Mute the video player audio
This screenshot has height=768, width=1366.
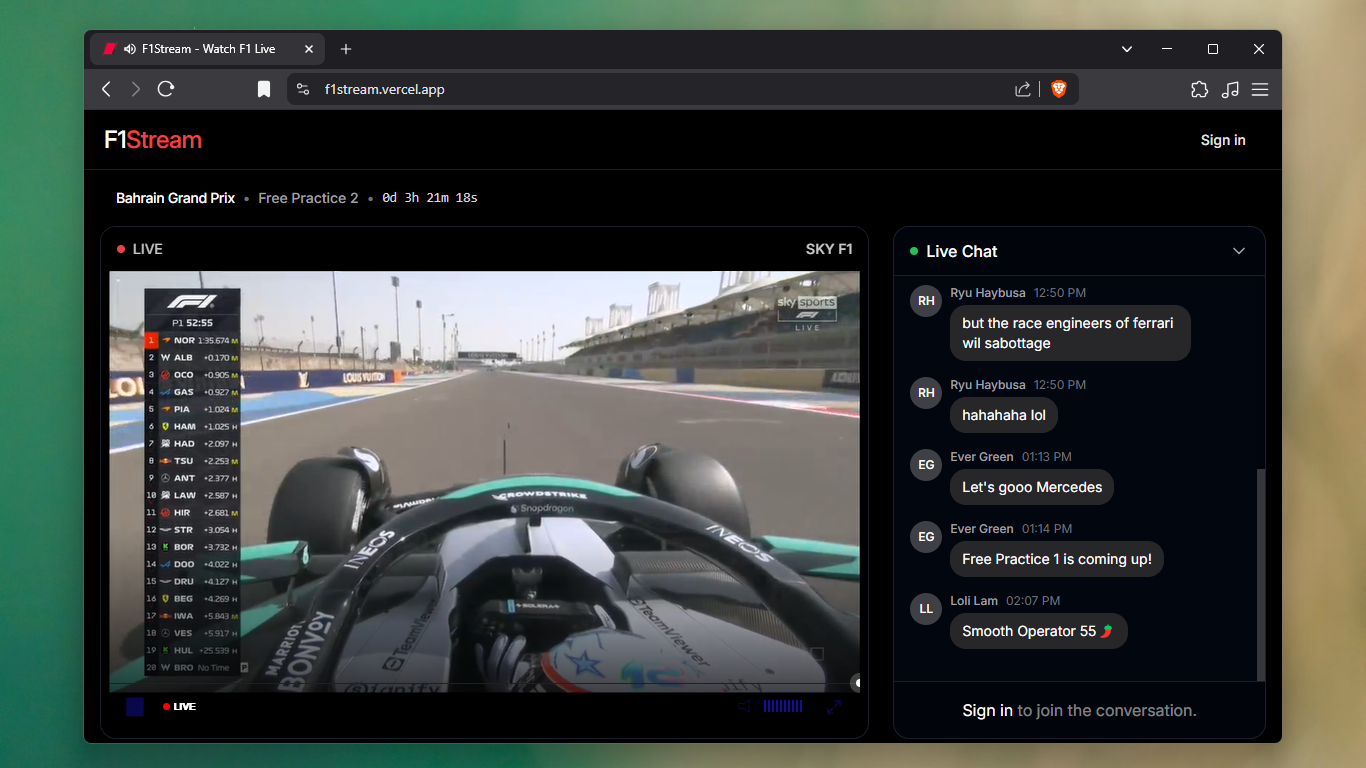coord(743,706)
